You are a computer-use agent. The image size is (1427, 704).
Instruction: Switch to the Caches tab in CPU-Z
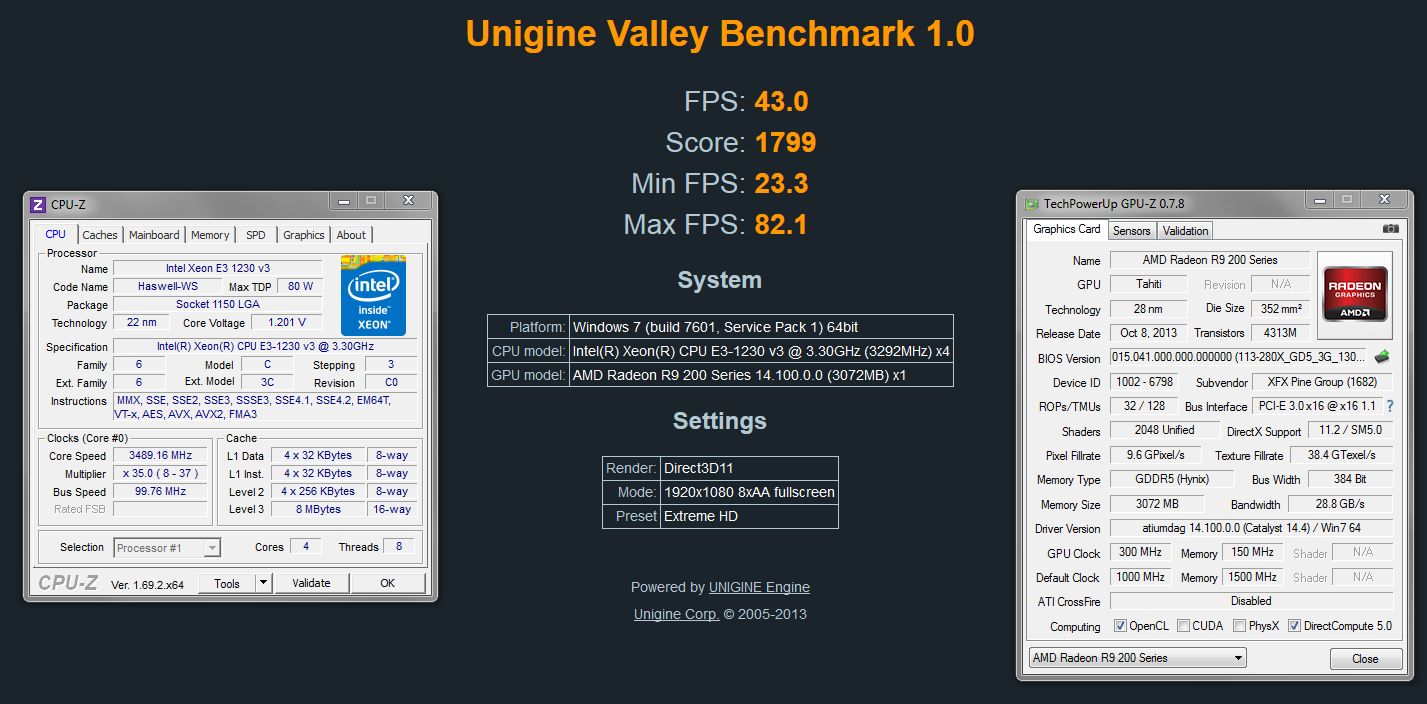point(100,235)
